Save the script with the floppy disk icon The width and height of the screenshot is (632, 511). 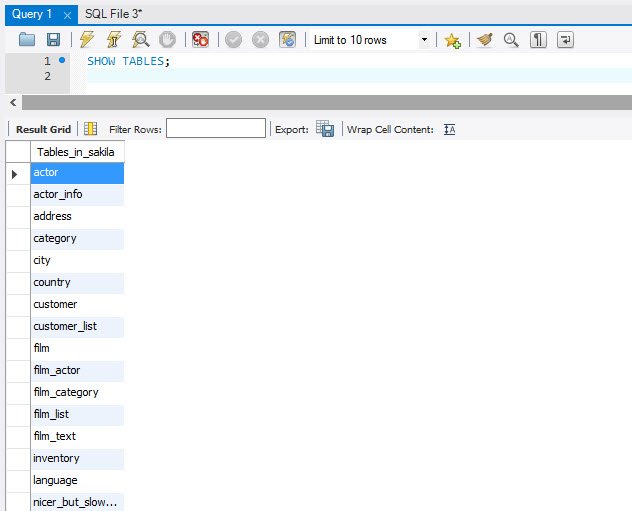tap(53, 39)
